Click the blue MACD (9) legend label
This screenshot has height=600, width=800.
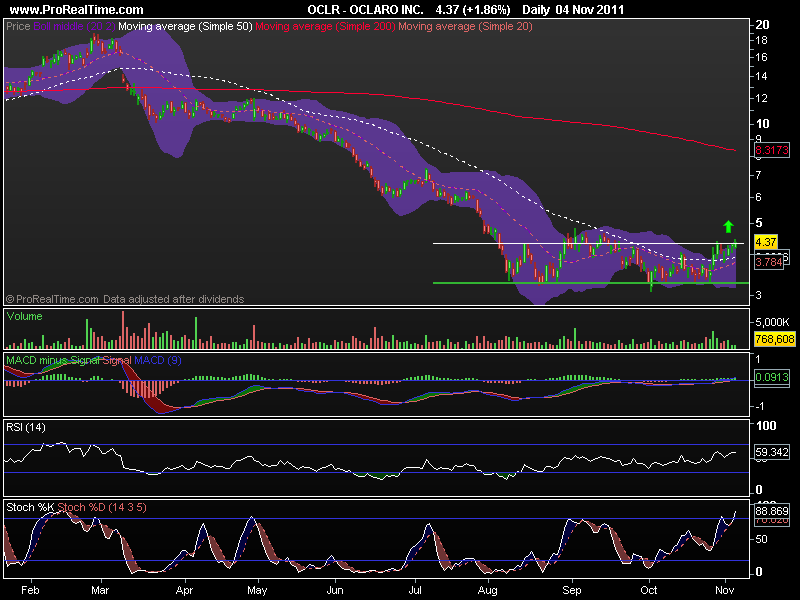[x=158, y=360]
